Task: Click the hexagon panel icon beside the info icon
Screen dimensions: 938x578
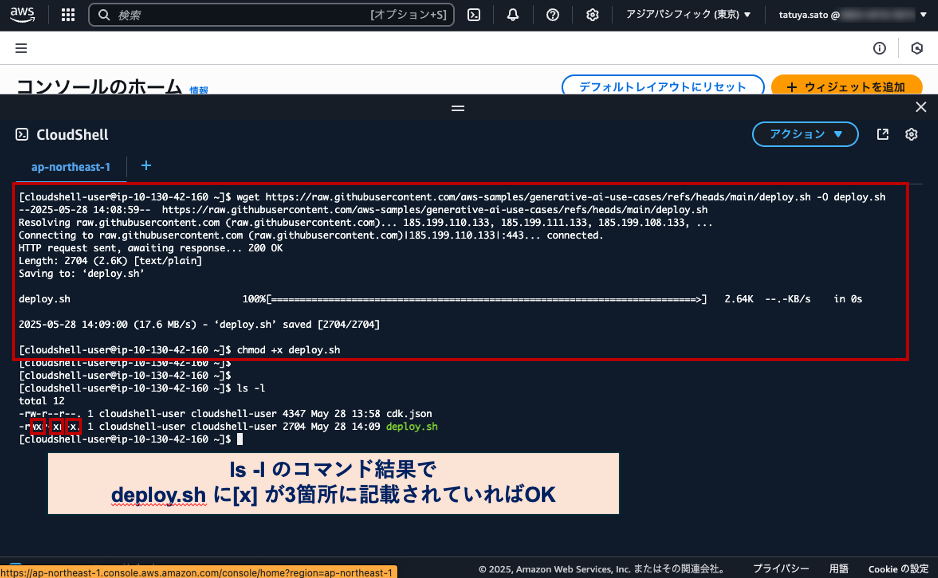Action: 916,48
